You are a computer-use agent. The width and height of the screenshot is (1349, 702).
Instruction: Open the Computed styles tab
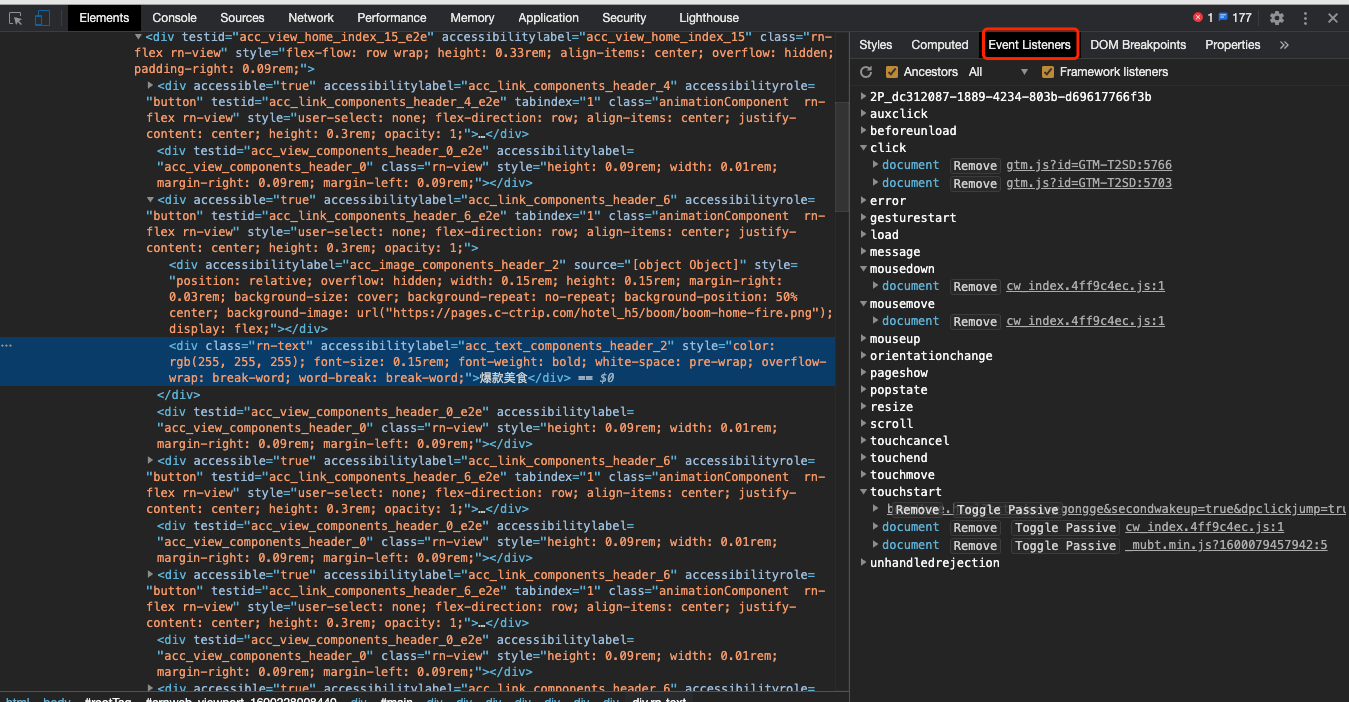939,44
